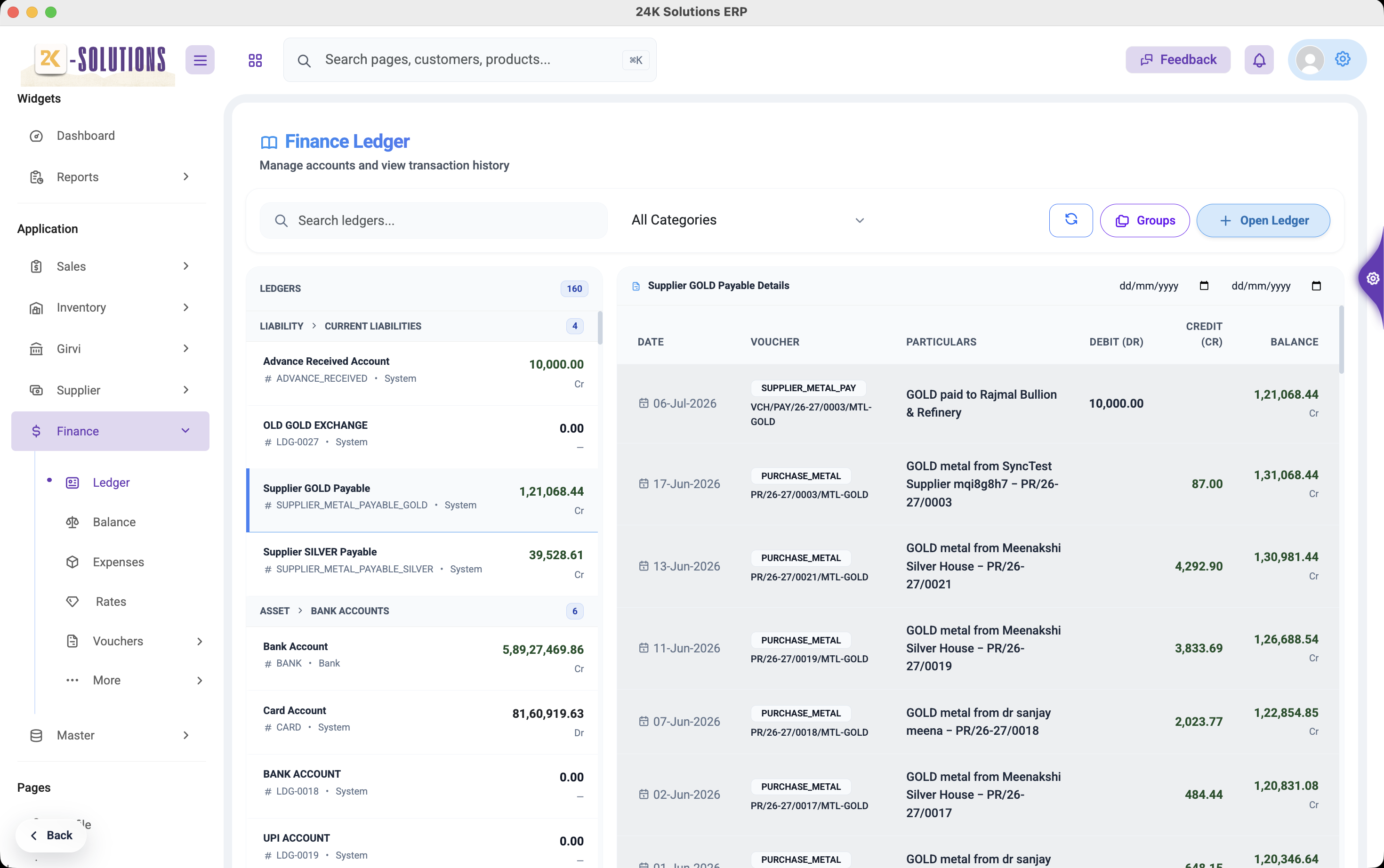Open the Balance scales icon item
Image resolution: width=1384 pixels, height=868 pixels.
click(x=72, y=522)
